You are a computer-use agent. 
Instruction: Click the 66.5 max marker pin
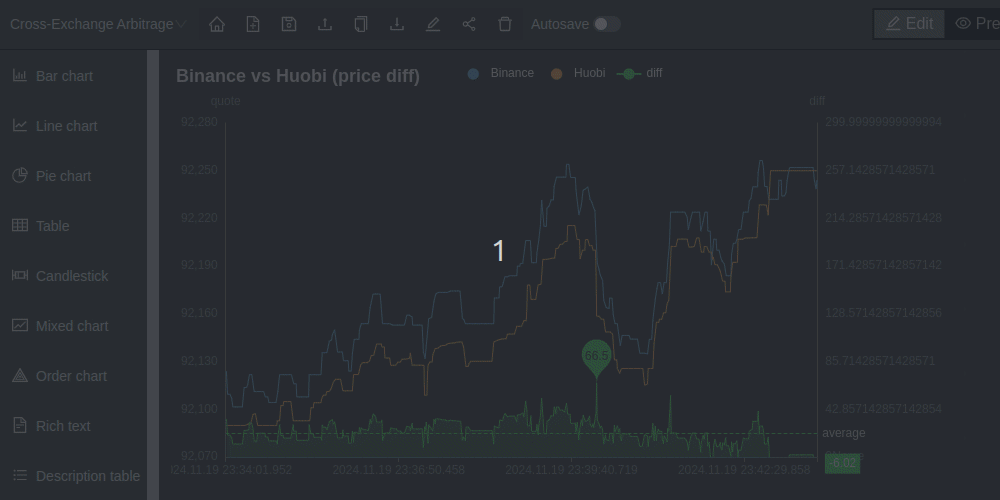596,356
